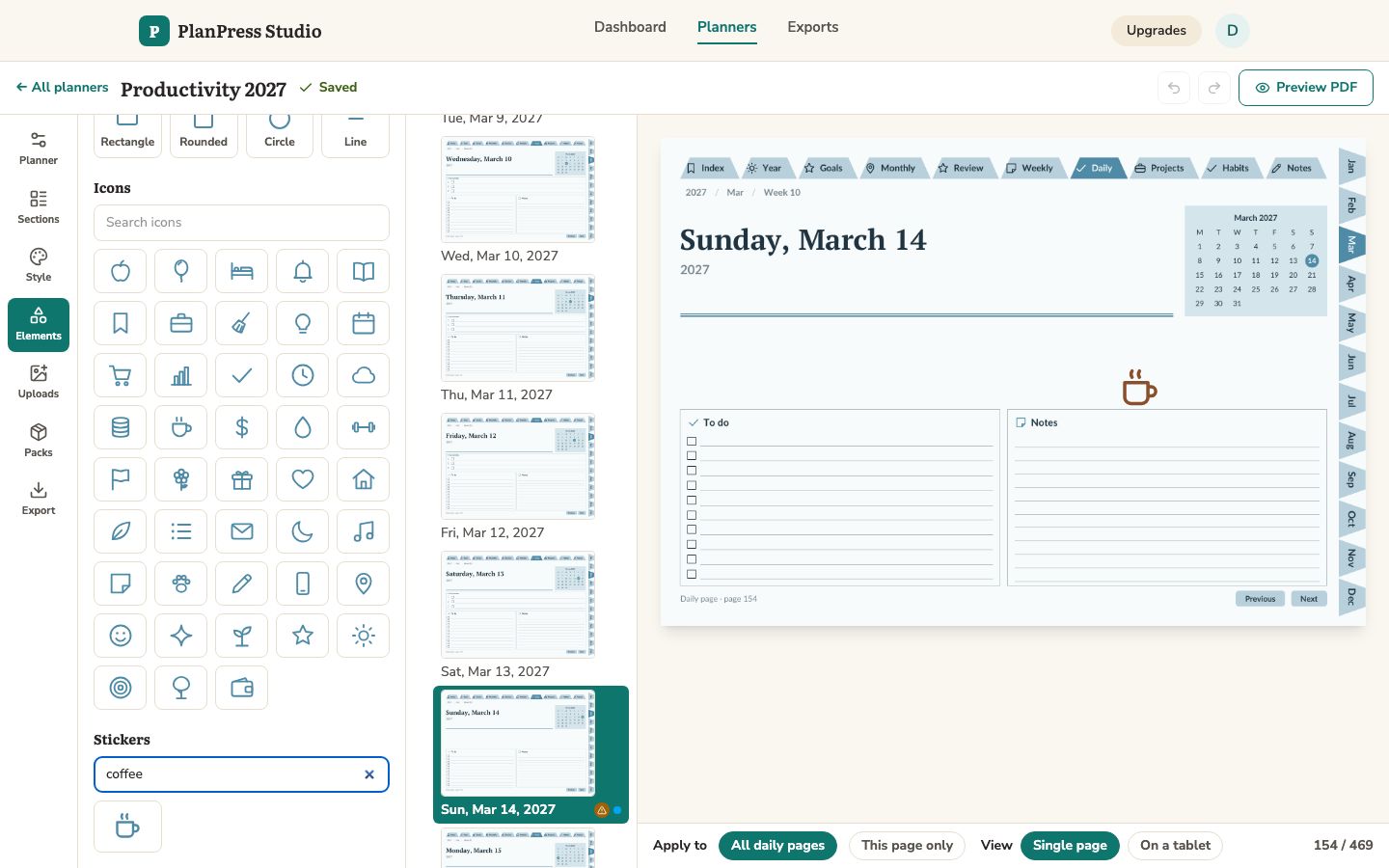Screen dimensions: 1389x868
Task: Tick the first To do checkbox
Action: tap(692, 442)
